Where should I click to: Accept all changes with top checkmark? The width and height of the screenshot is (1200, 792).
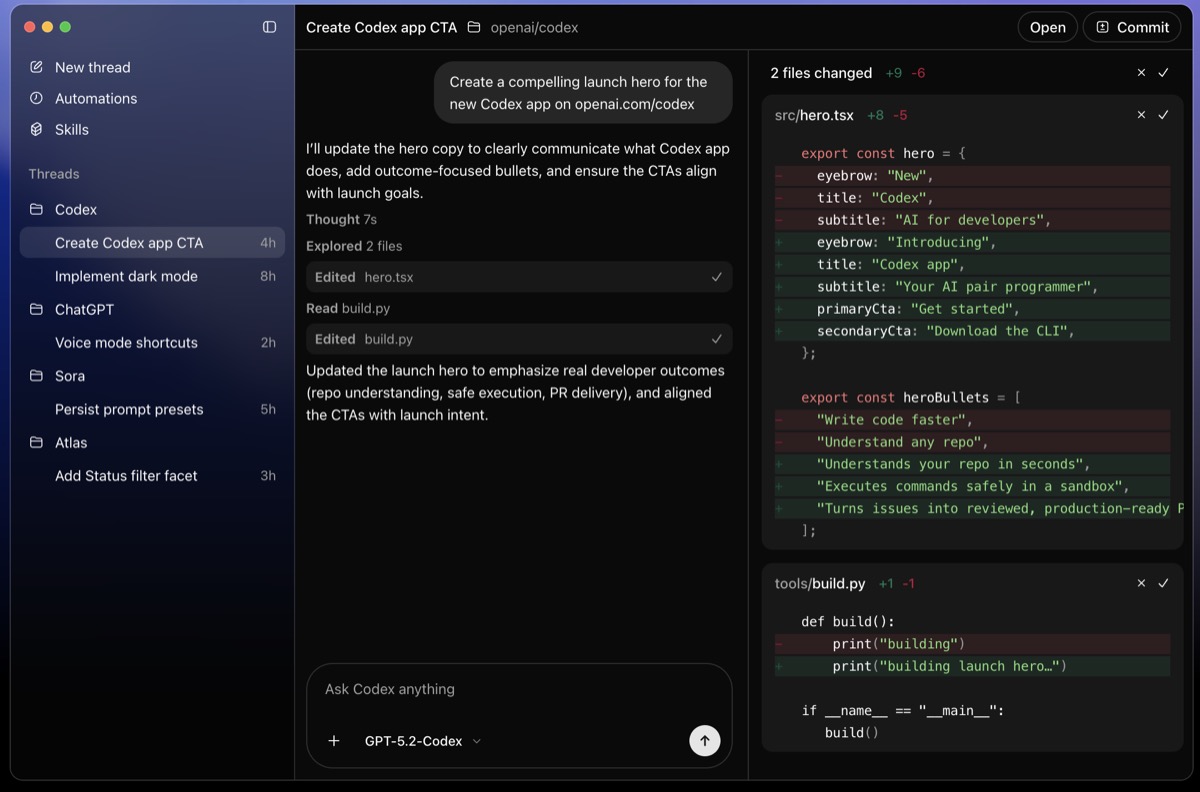point(1163,73)
